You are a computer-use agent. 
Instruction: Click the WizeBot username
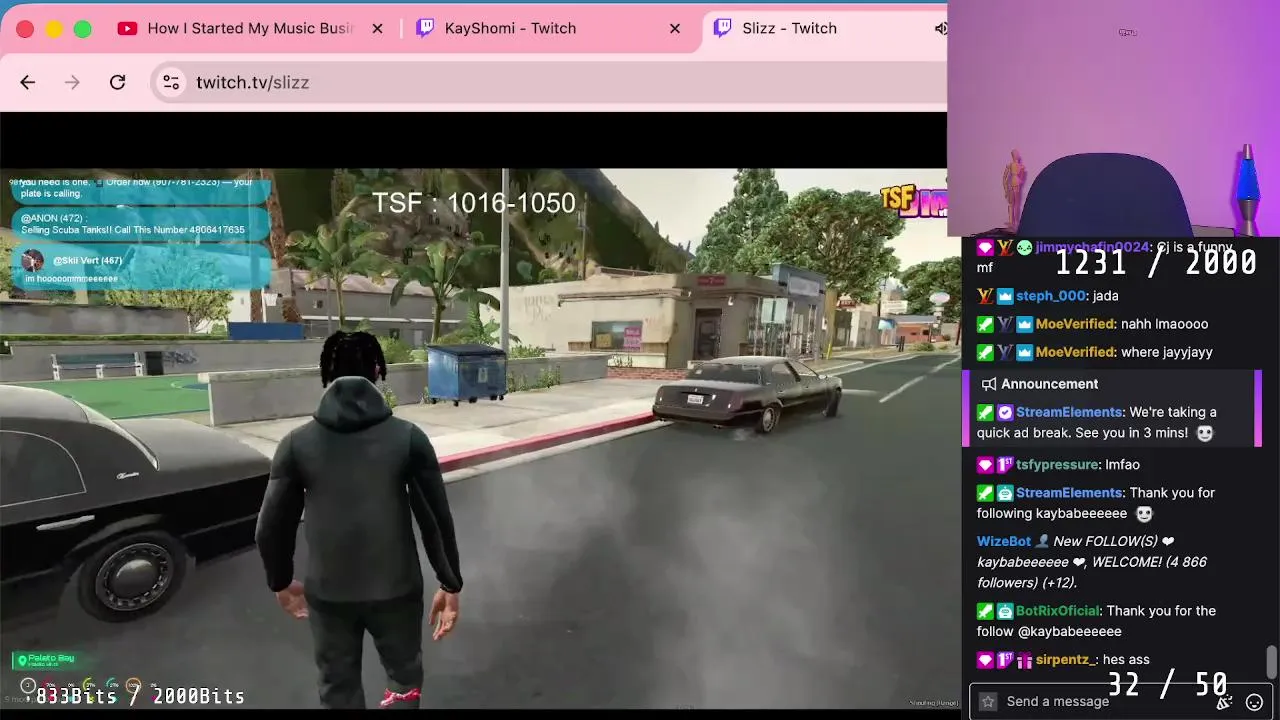coord(1004,541)
